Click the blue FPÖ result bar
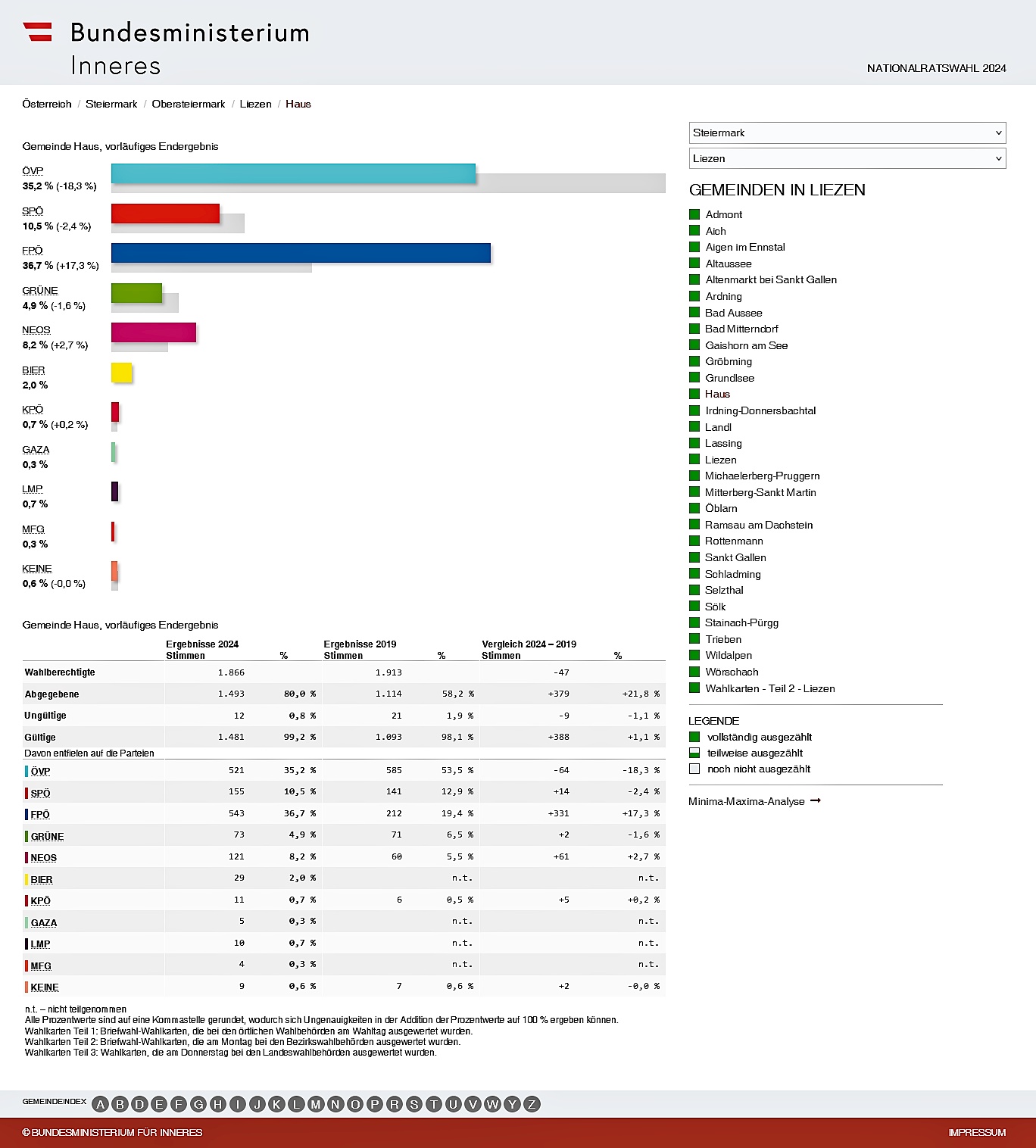Screen dimensions: 1036x1148 (x=301, y=253)
